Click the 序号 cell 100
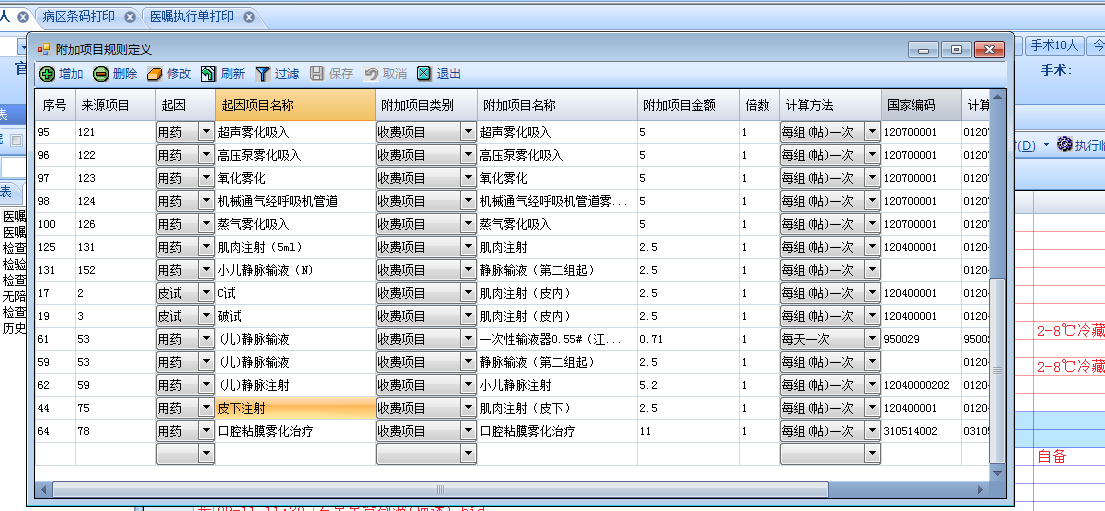The image size is (1105, 511). point(55,224)
